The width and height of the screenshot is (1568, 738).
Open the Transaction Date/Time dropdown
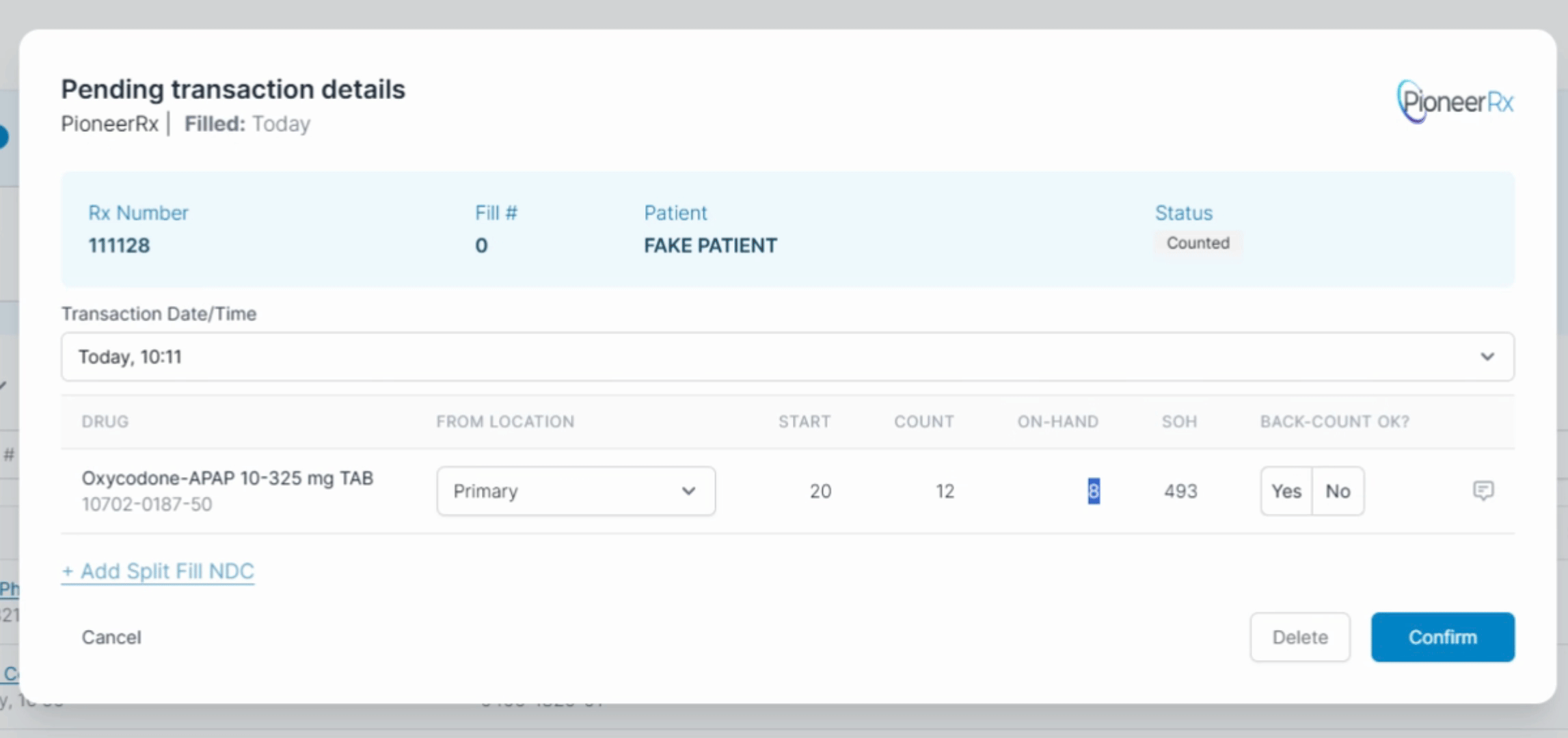pyautogui.click(x=787, y=357)
